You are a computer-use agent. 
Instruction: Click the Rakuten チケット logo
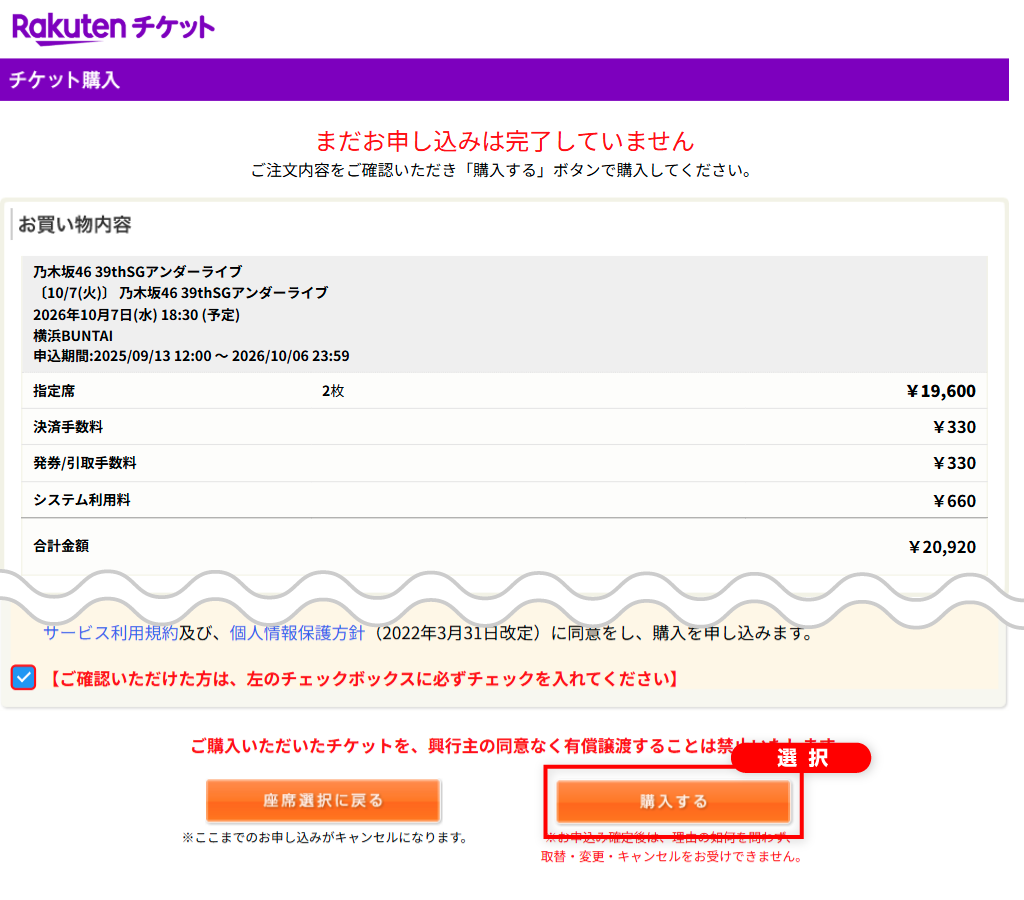coord(113,26)
